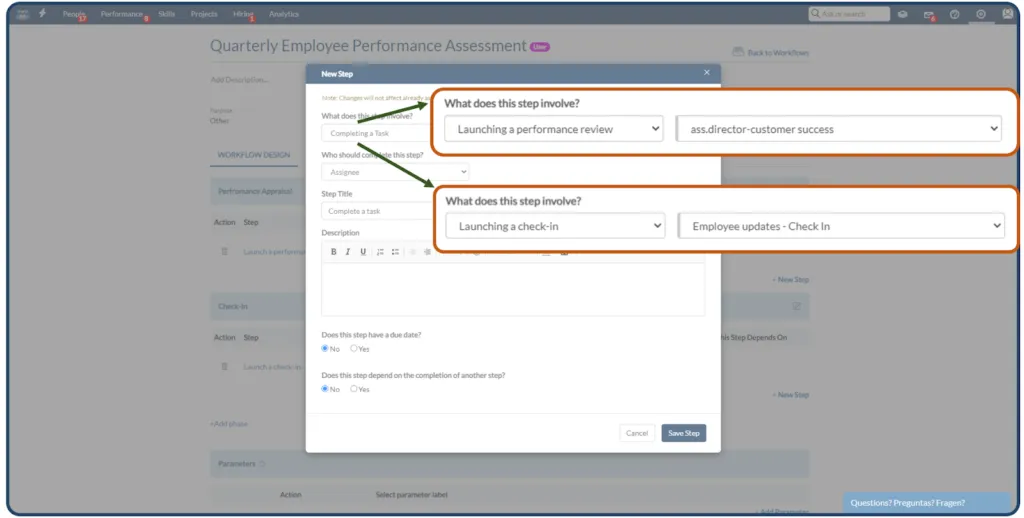The height and width of the screenshot is (518, 1024).
Task: Switch to the Workflow Design tab
Action: point(254,155)
